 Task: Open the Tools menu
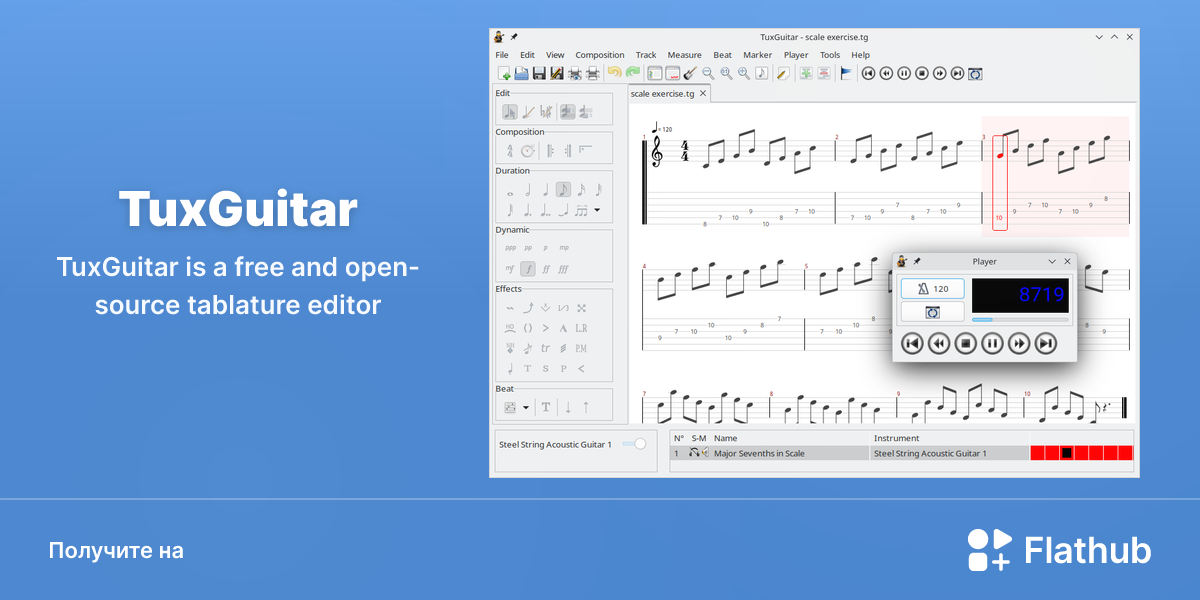pos(830,55)
